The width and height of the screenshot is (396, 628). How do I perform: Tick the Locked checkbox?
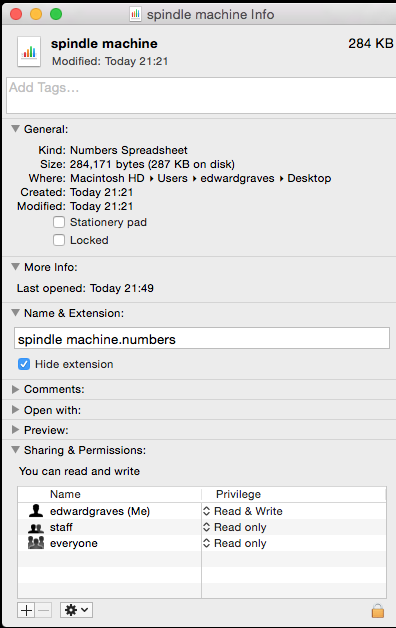point(59,240)
